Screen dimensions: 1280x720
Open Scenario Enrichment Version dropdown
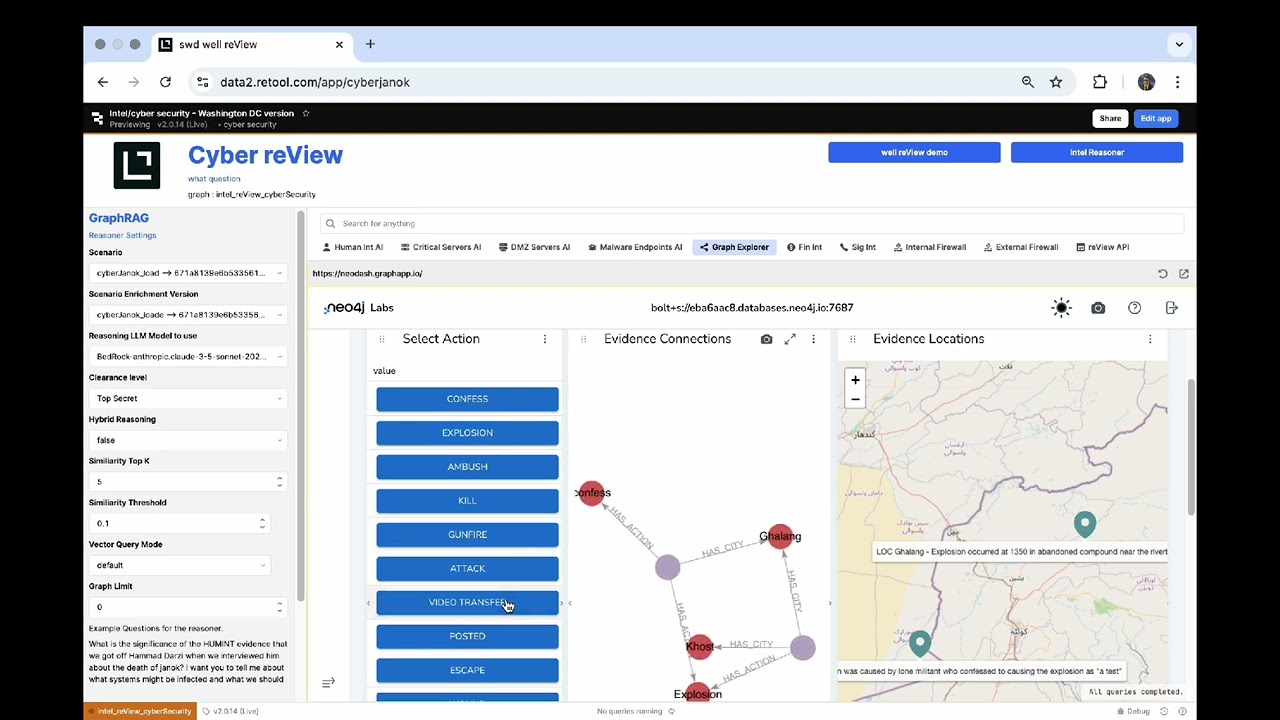pos(188,314)
